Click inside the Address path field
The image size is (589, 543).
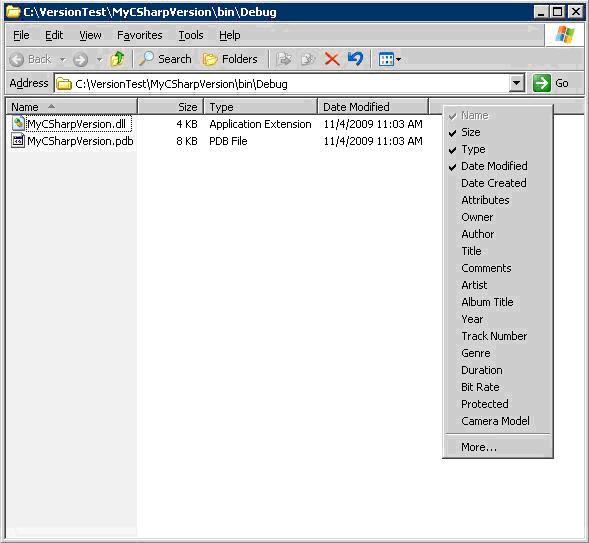[282, 84]
